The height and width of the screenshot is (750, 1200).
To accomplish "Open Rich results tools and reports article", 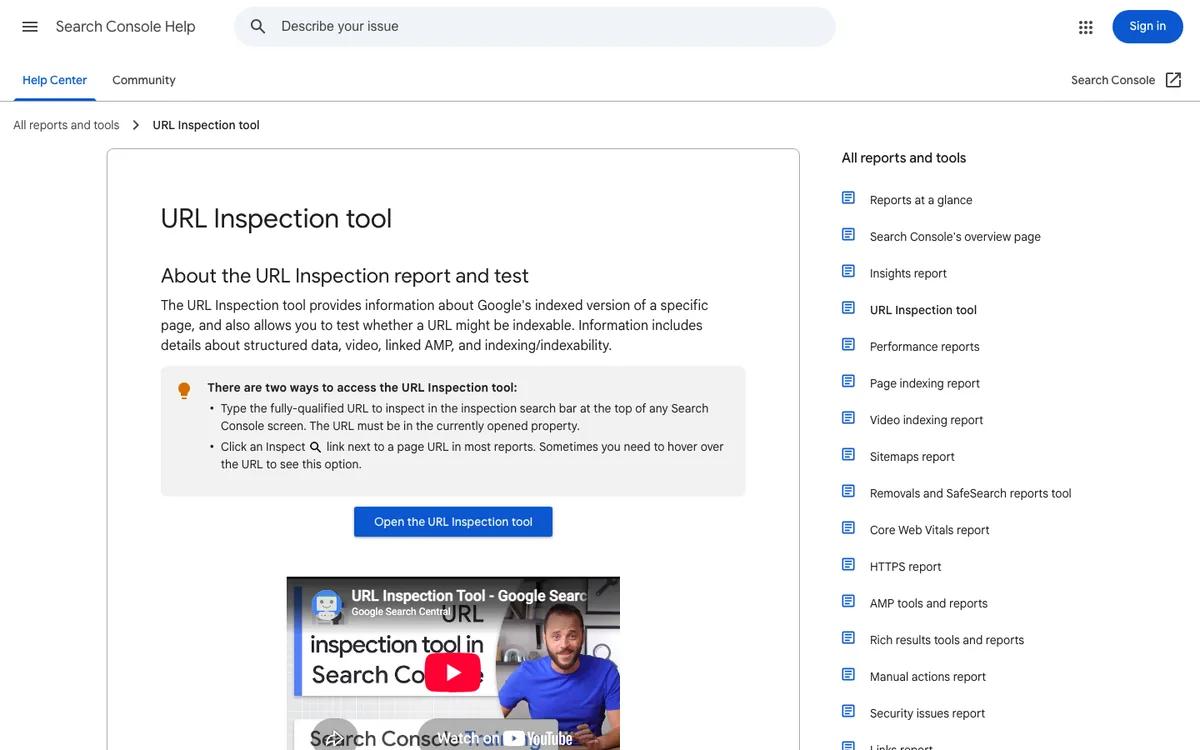I will pos(946,640).
